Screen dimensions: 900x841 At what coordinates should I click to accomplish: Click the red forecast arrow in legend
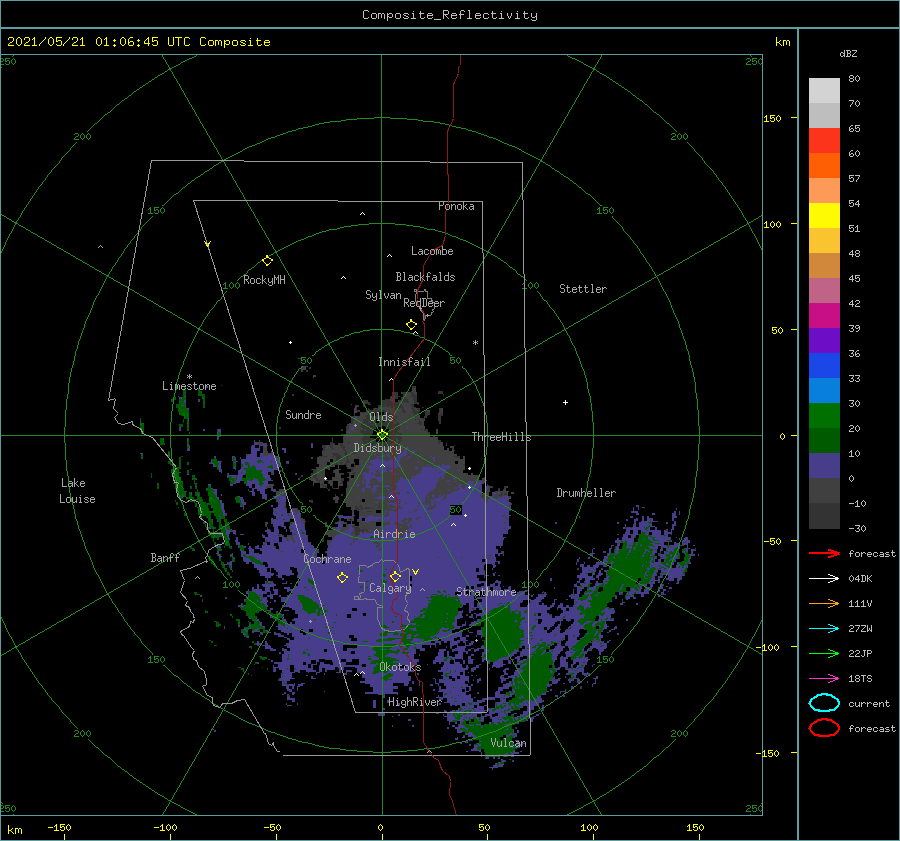pyautogui.click(x=824, y=553)
